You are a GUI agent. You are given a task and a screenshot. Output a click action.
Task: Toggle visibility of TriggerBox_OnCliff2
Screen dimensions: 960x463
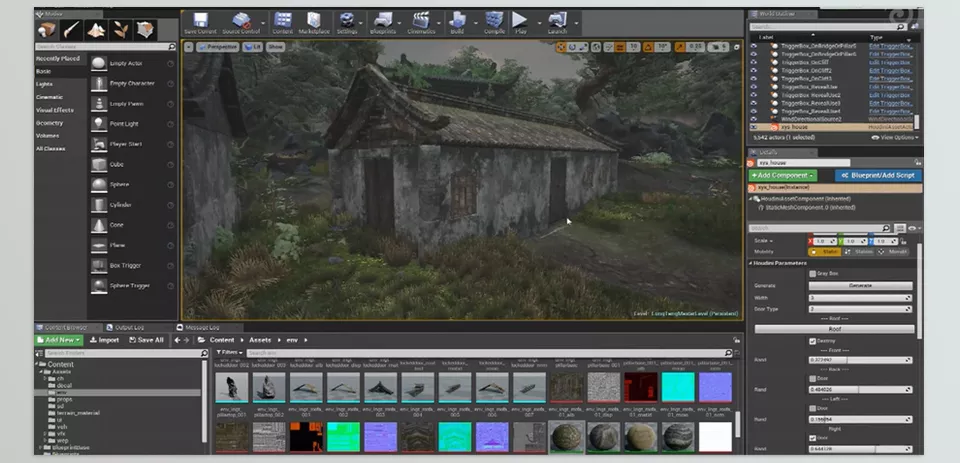pos(754,70)
